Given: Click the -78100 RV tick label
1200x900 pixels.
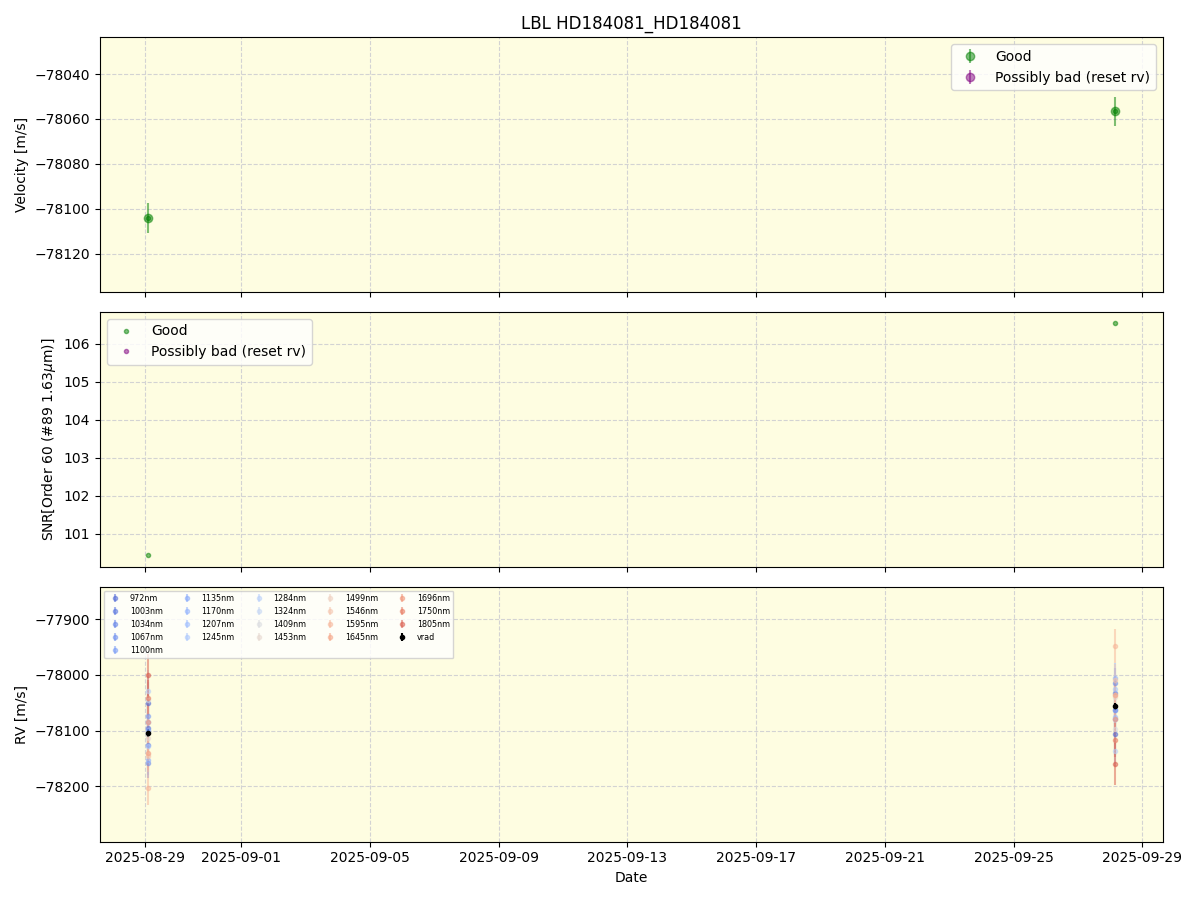Looking at the screenshot, I should (65, 732).
